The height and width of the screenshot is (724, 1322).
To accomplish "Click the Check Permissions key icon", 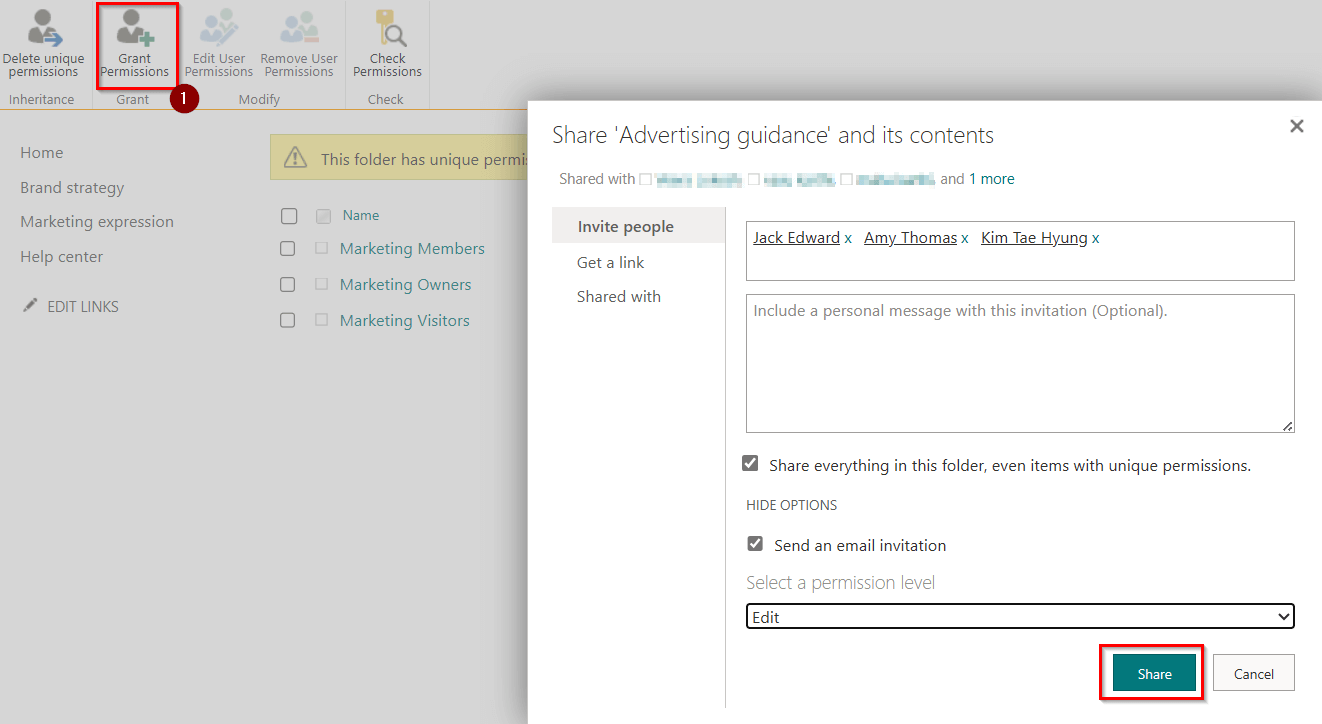I will pyautogui.click(x=389, y=28).
